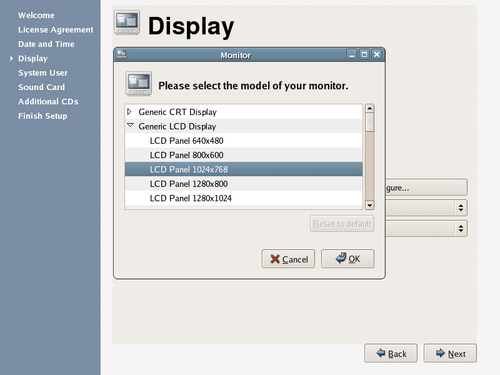The height and width of the screenshot is (375, 500).
Task: Select LCD Panel 1280x1024
Action: click(x=243, y=198)
